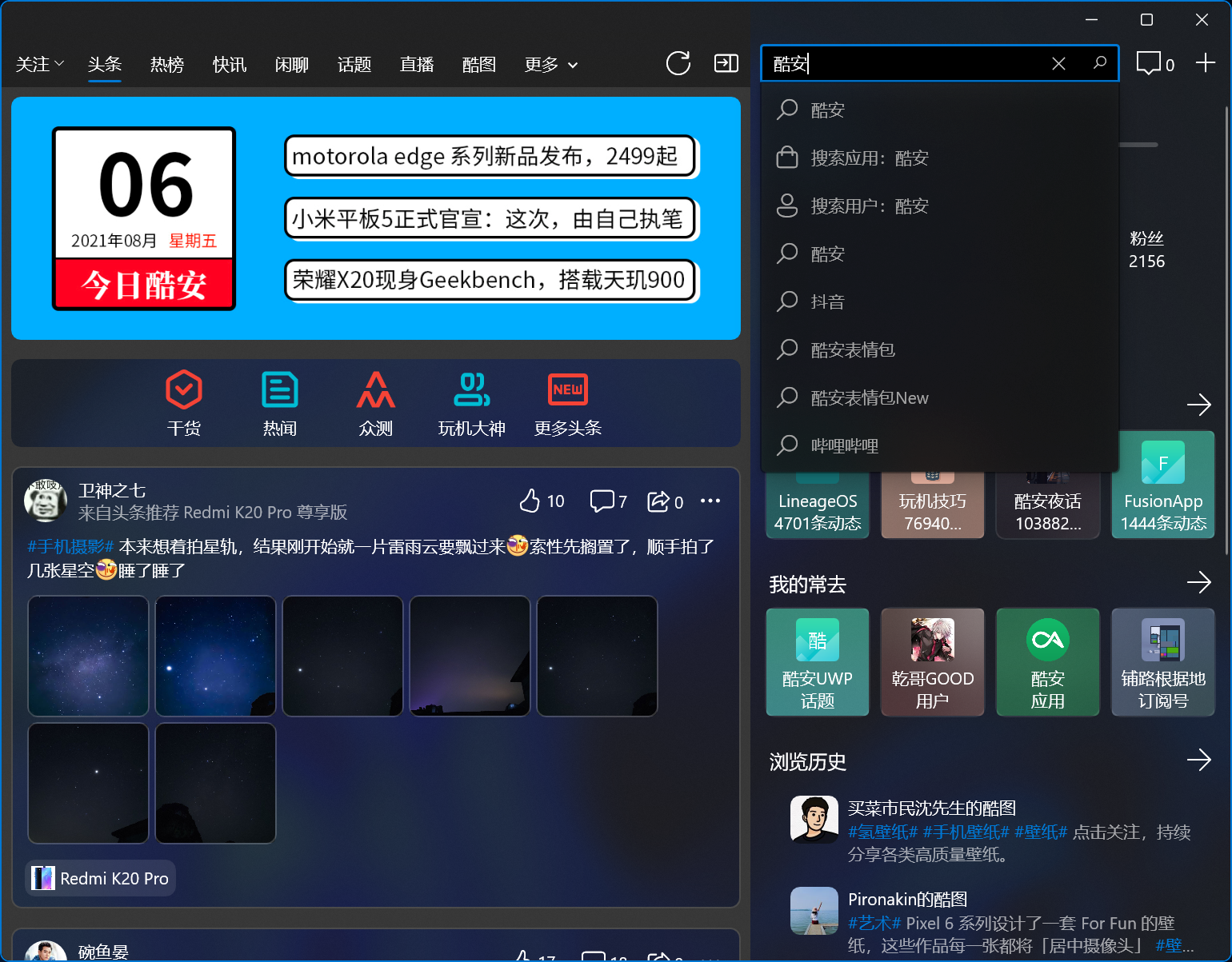
Task: Open arrow above FusionApp tile
Action: (1198, 405)
